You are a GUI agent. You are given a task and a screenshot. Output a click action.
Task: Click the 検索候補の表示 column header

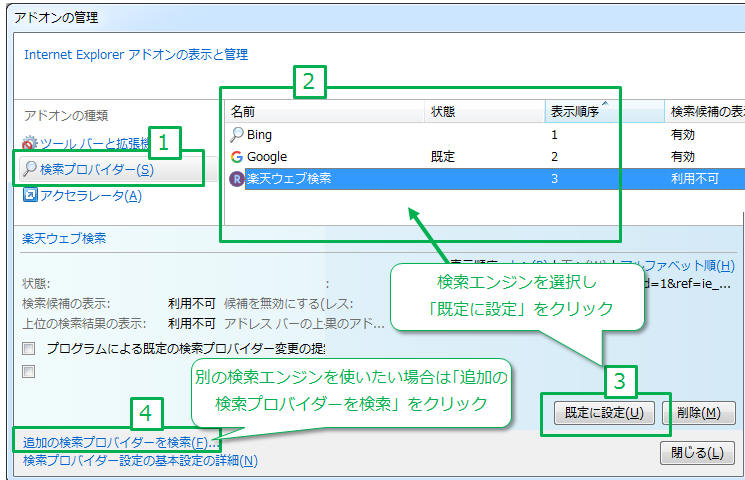[x=705, y=112]
